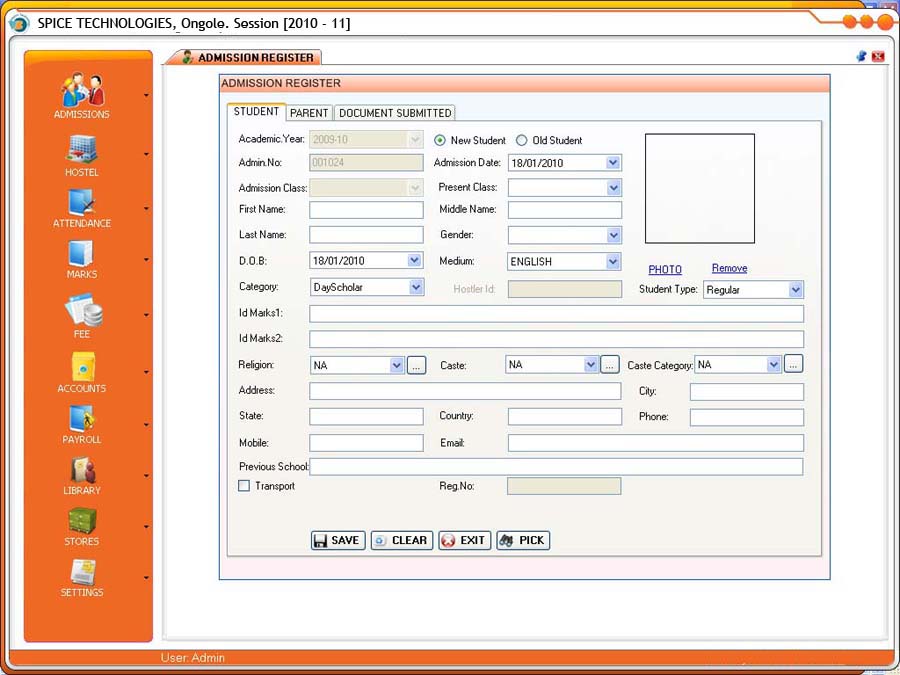The width and height of the screenshot is (900, 675).
Task: Open the Fee module icon
Action: [x=82, y=310]
